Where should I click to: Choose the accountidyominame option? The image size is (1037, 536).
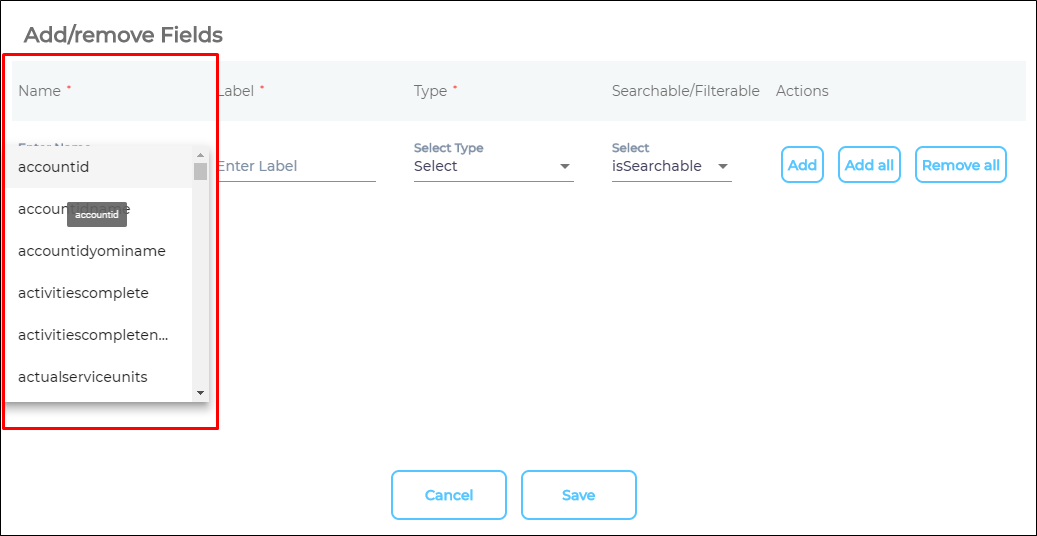click(92, 251)
